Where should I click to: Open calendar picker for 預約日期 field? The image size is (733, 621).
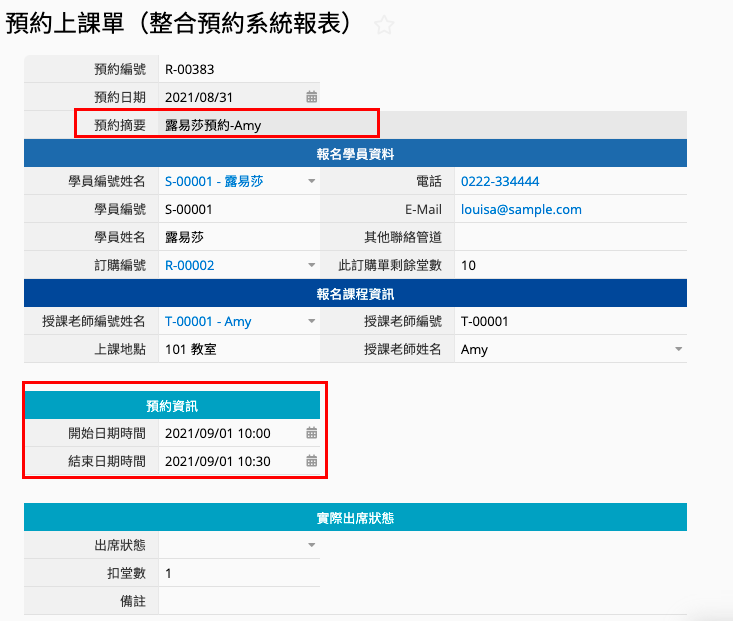click(x=311, y=97)
